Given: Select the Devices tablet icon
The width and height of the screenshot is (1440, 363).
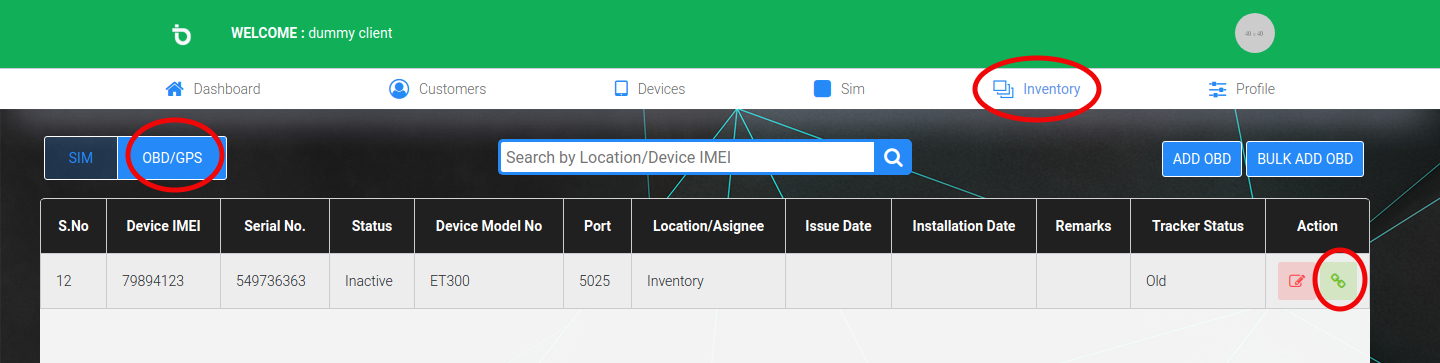Looking at the screenshot, I should tap(621, 89).
